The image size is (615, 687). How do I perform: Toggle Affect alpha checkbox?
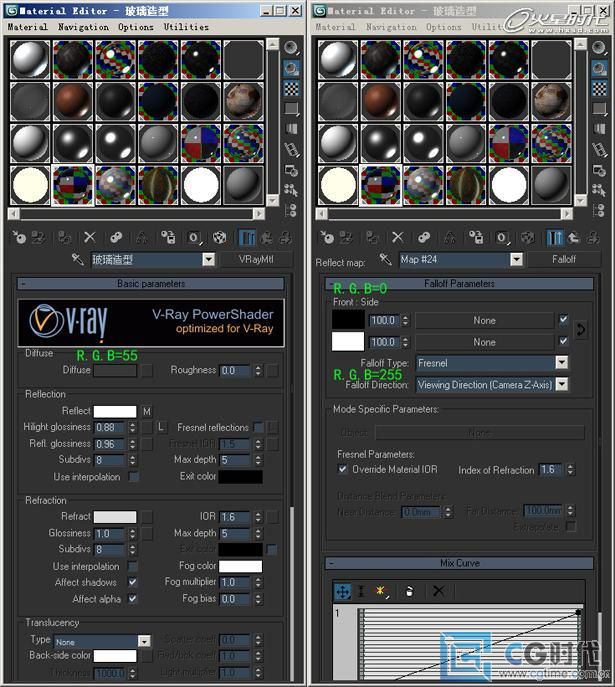133,599
